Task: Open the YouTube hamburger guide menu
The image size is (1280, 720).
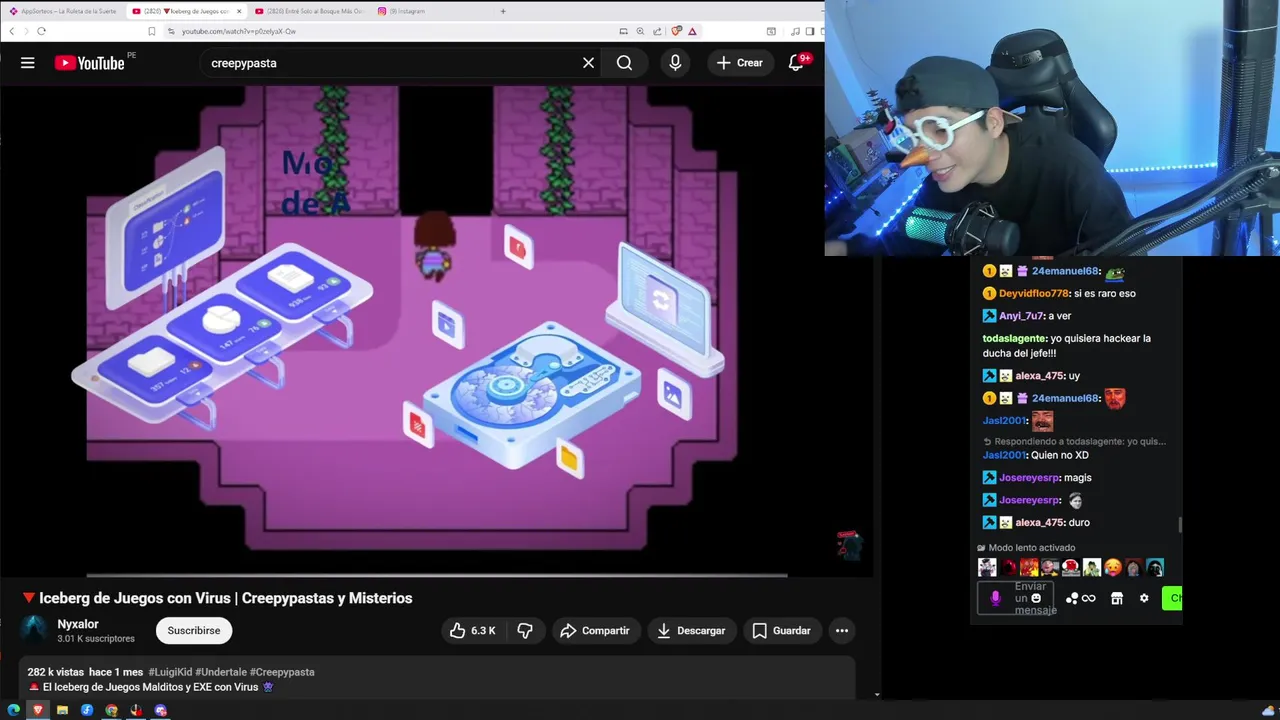Action: (x=28, y=63)
